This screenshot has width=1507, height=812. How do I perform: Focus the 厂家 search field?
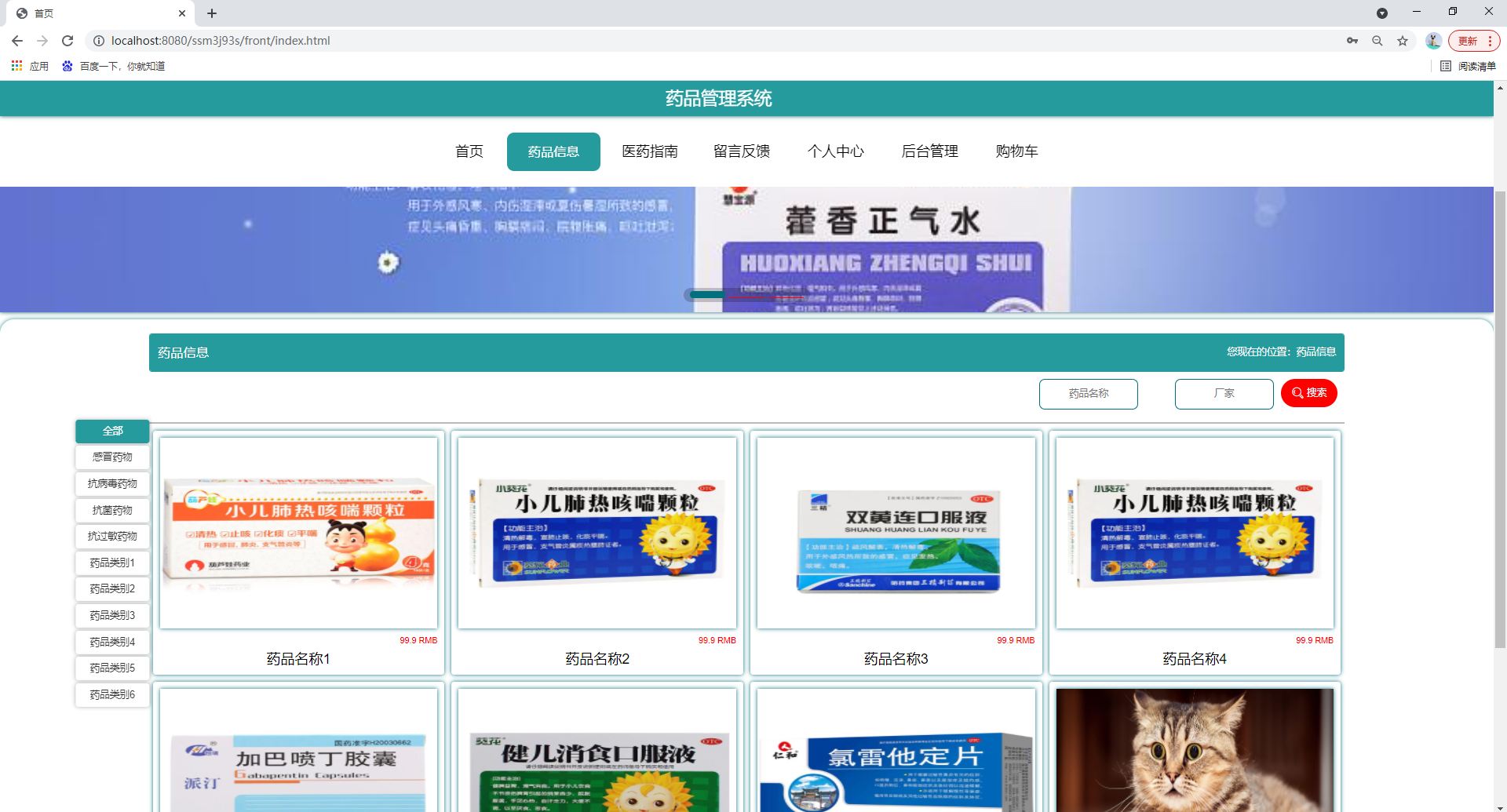point(1224,394)
